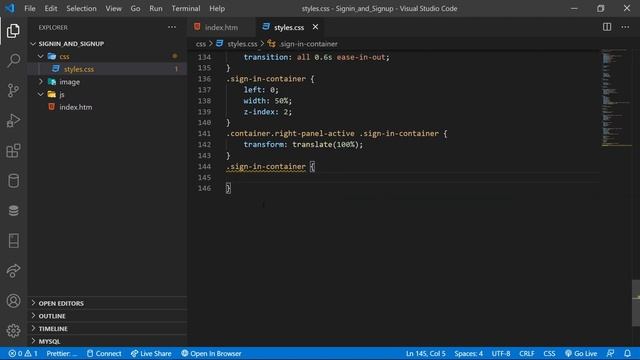Image resolution: width=640 pixels, height=360 pixels.
Task: Open the Run and Debug view
Action: click(x=13, y=120)
